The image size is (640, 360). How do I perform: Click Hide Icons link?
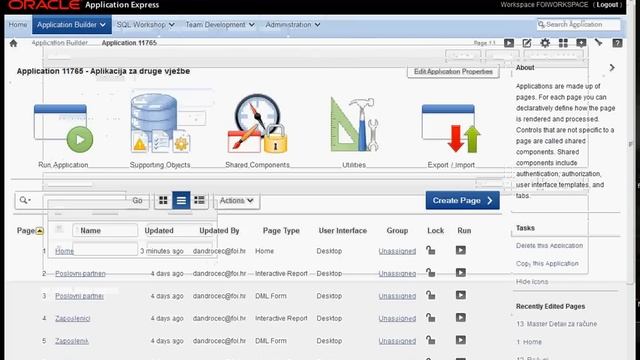coord(532,282)
